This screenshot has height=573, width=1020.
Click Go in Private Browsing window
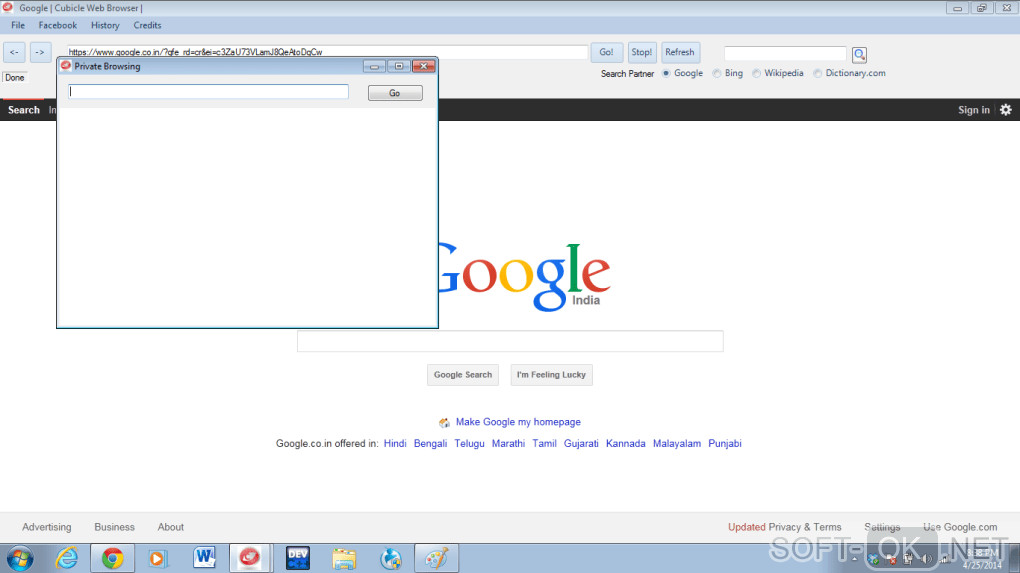(x=395, y=93)
